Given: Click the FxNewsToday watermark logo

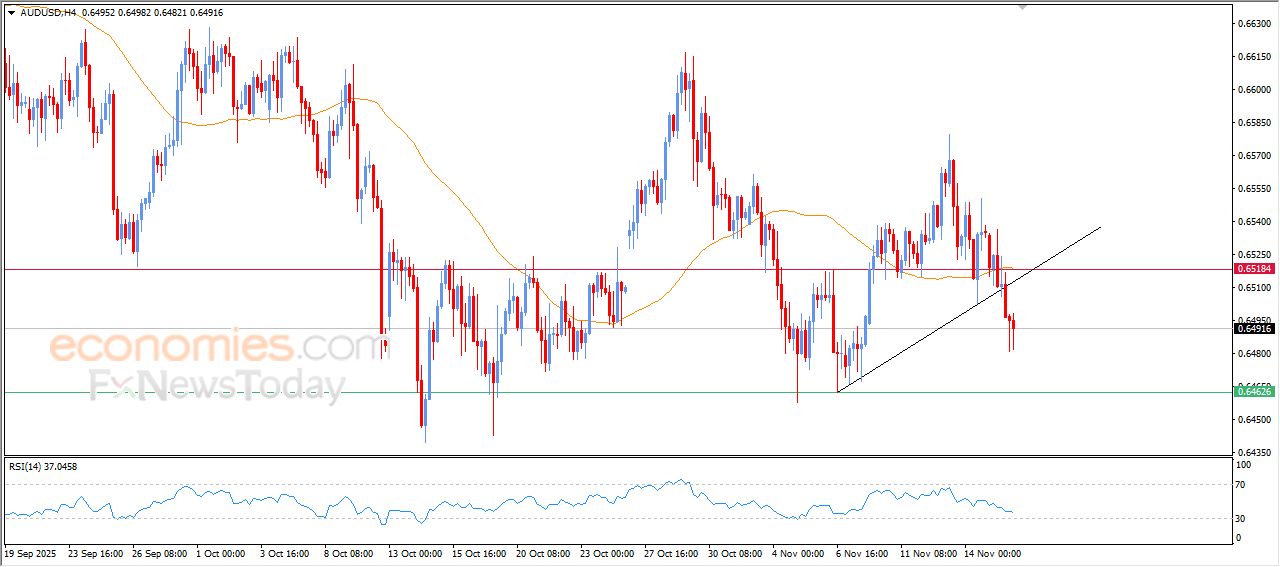Looking at the screenshot, I should 217,386.
